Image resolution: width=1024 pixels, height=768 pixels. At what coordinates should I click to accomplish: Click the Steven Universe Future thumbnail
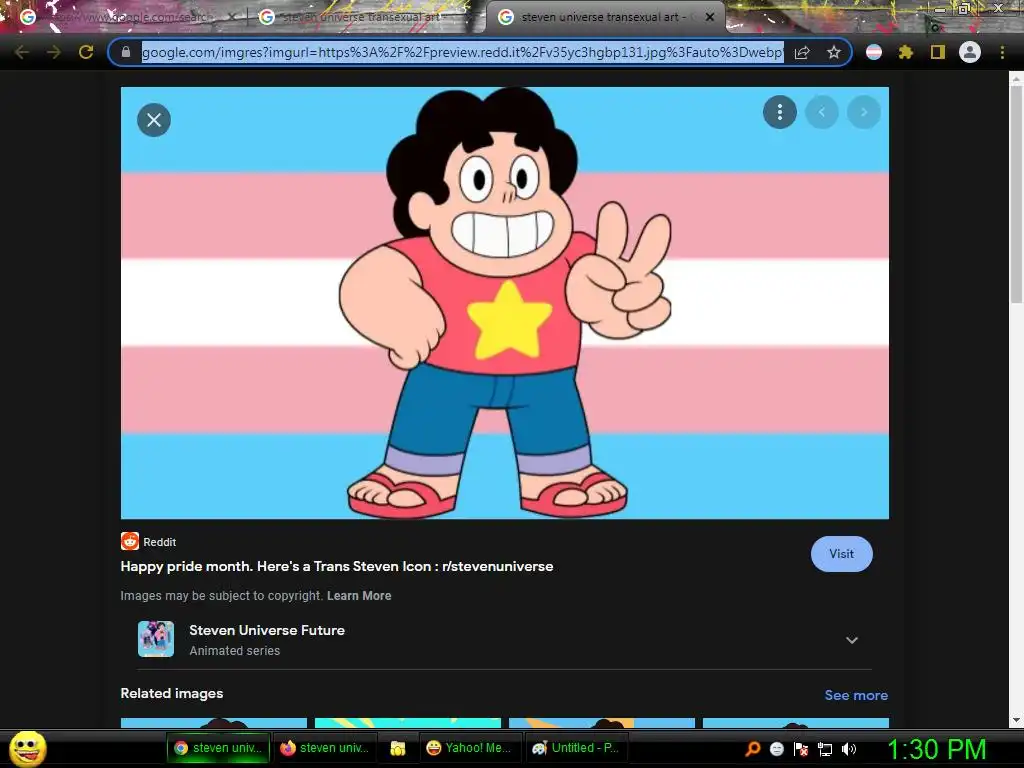156,639
